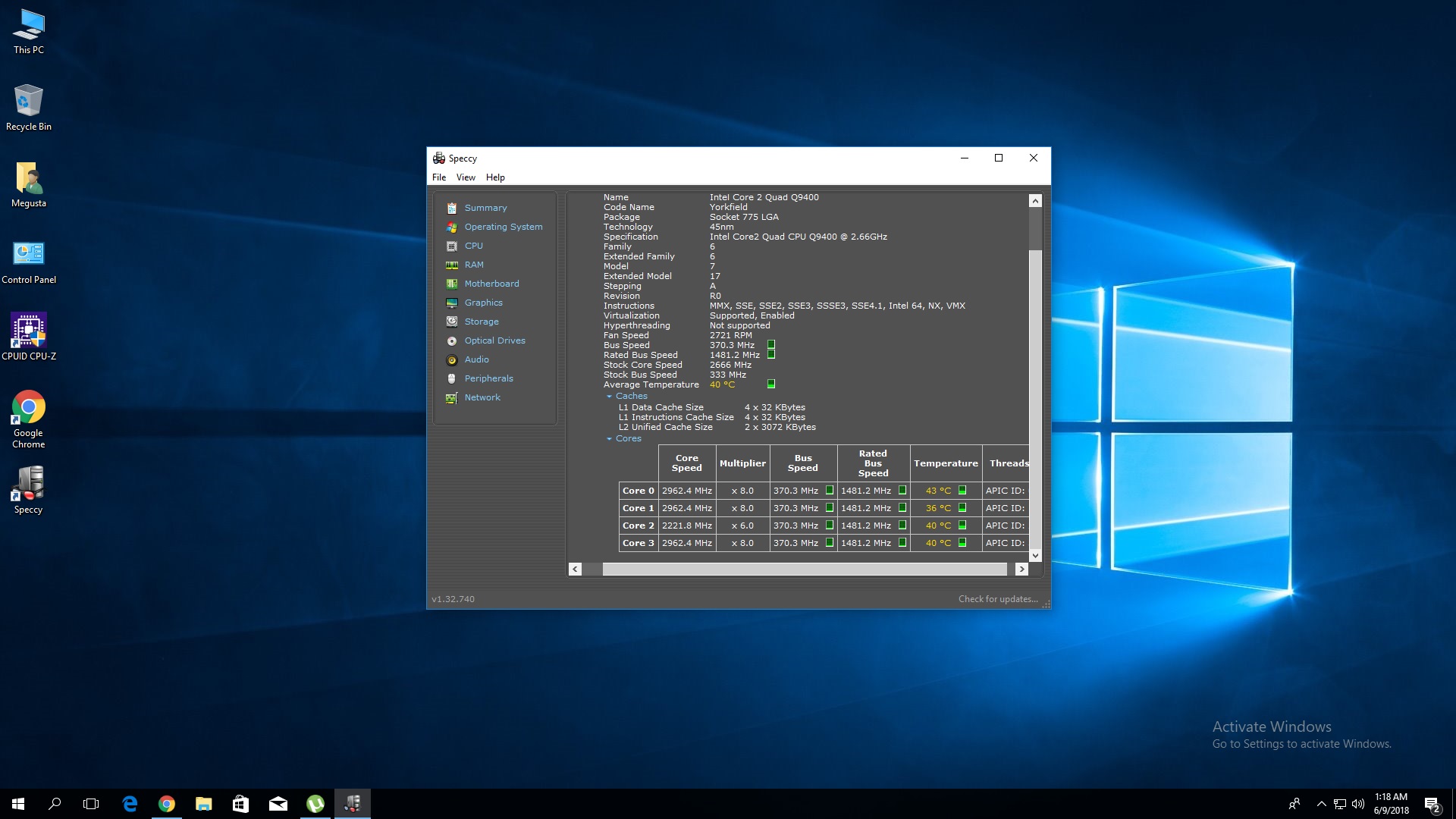Open the Network section icon
The image size is (1456, 819).
click(x=452, y=397)
